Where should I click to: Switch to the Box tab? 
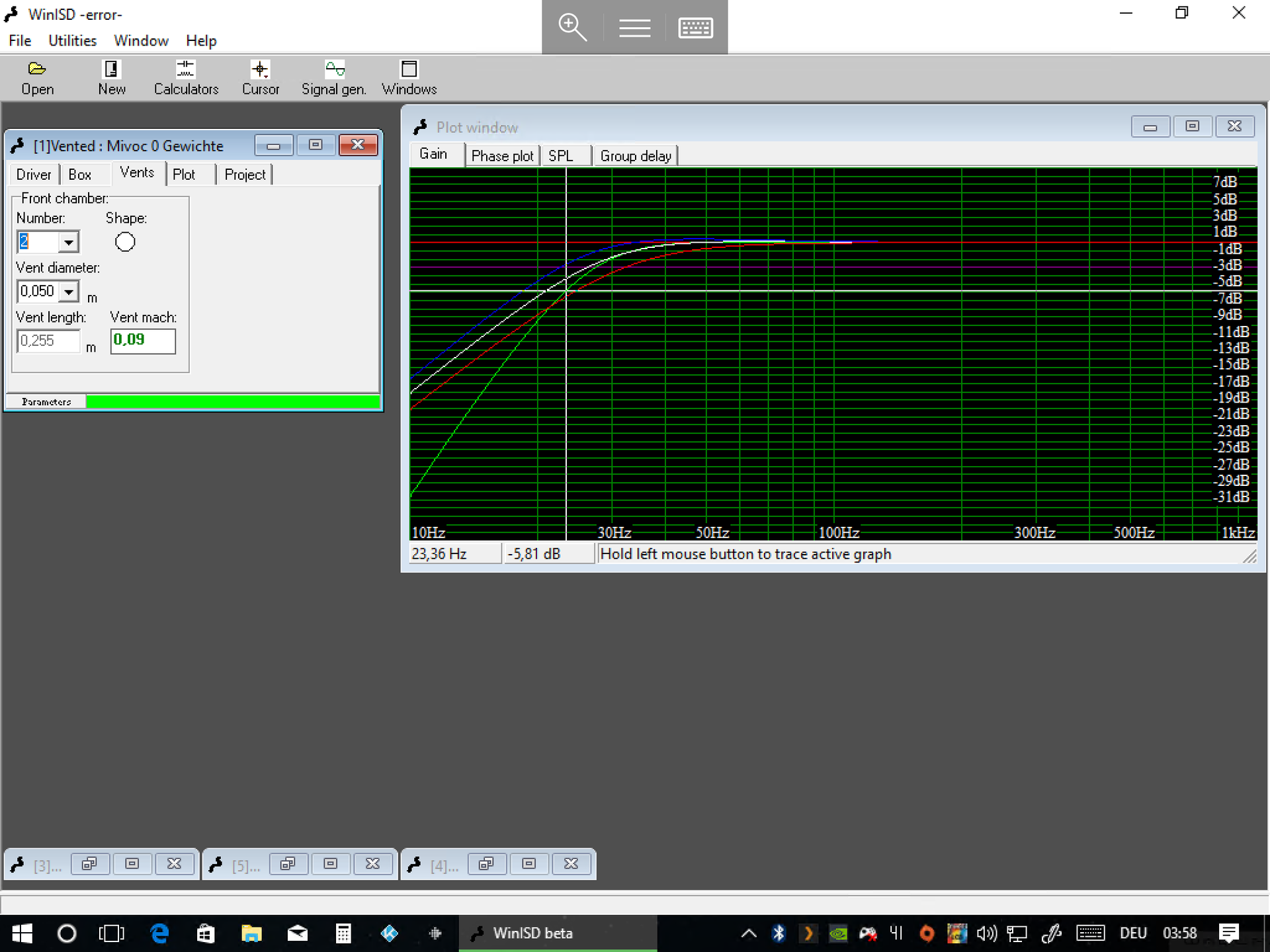(79, 175)
